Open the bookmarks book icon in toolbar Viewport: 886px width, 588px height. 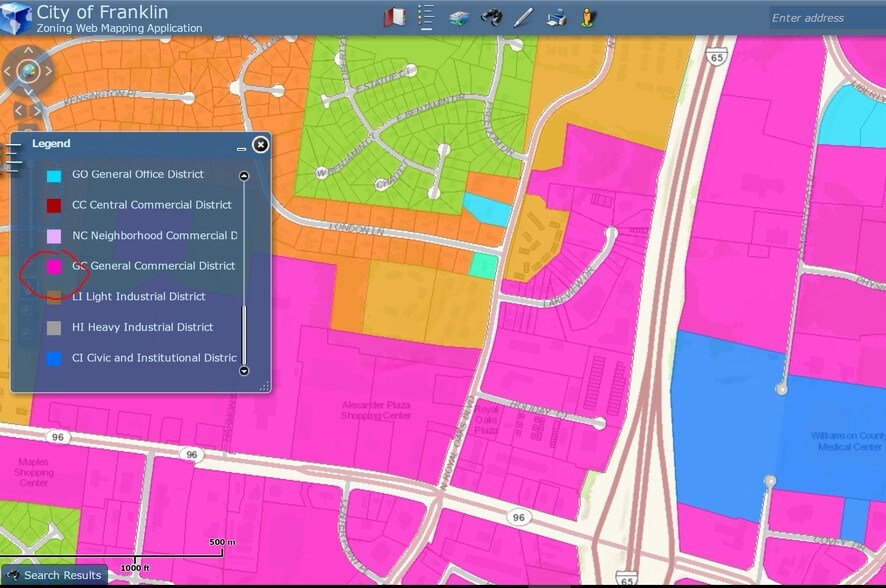(394, 17)
